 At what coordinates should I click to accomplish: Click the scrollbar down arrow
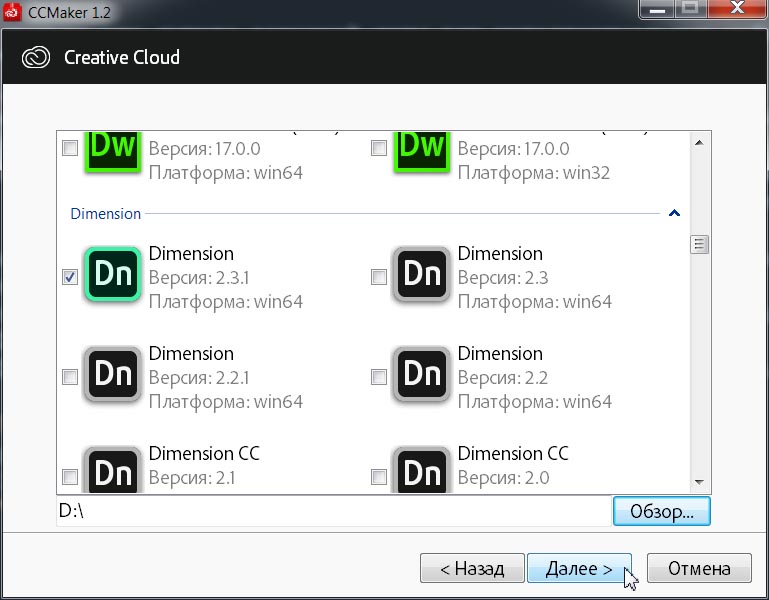(699, 482)
